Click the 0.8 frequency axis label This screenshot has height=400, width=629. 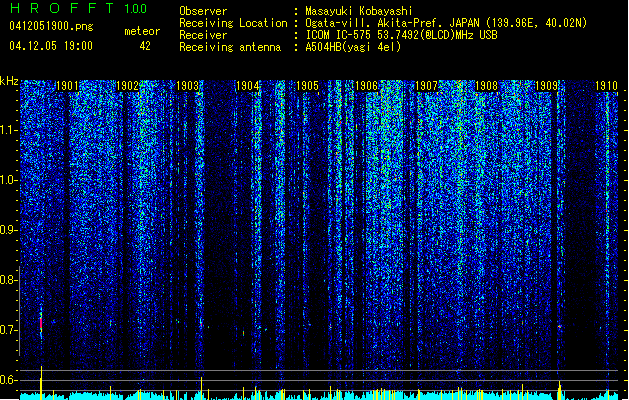(9, 280)
